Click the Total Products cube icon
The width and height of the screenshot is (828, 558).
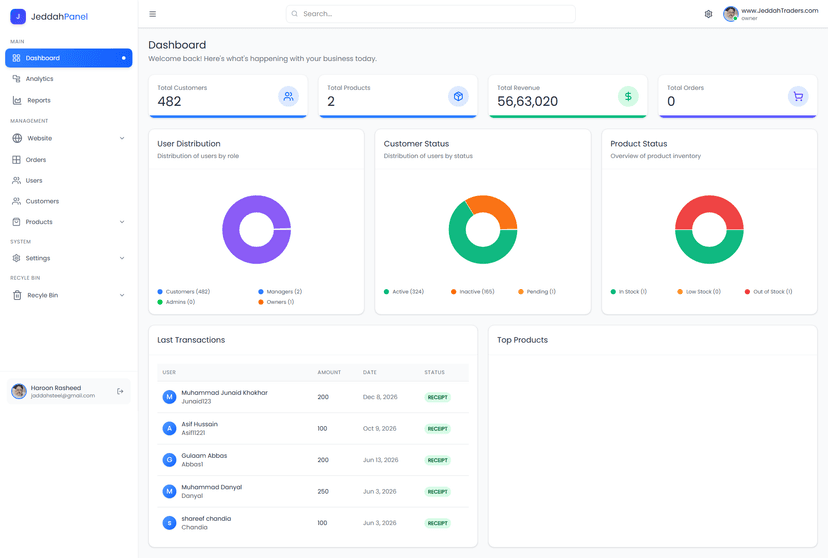(x=458, y=97)
